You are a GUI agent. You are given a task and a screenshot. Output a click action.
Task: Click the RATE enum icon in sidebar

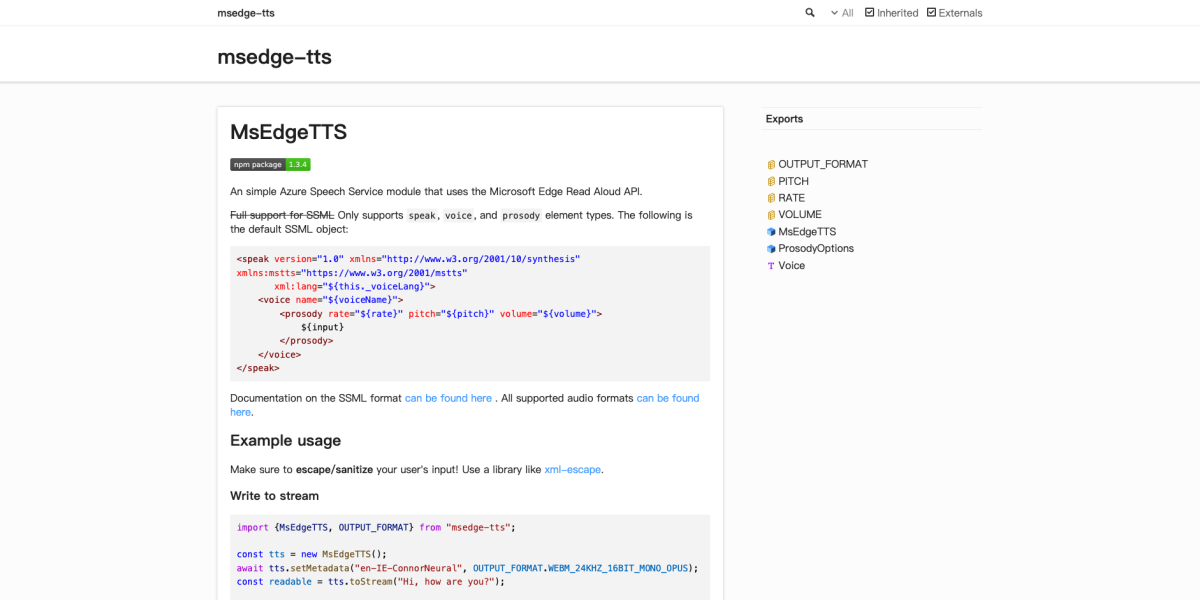pos(771,199)
